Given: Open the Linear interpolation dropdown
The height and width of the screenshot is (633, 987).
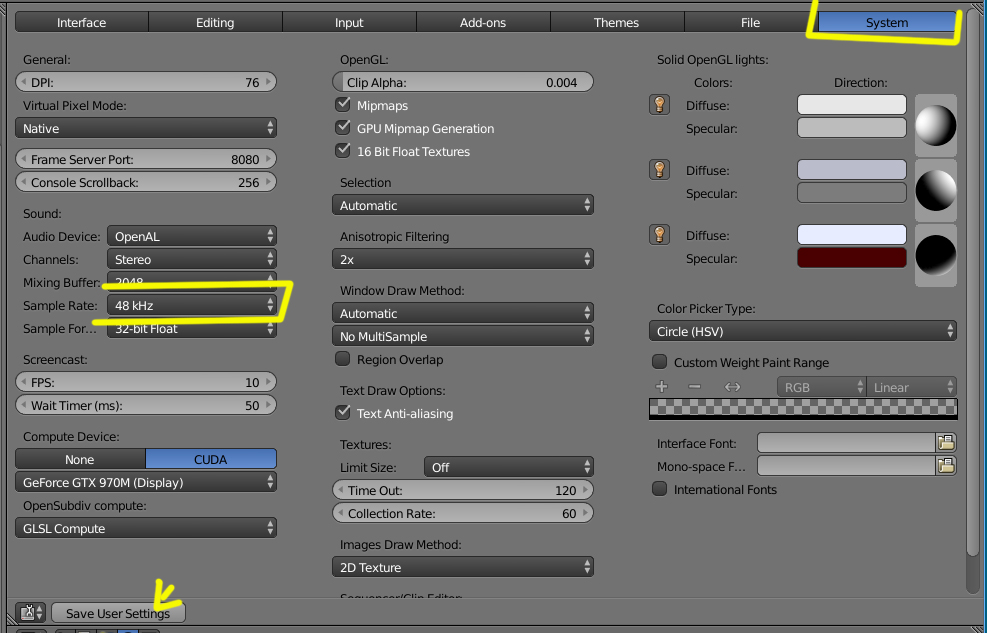Looking at the screenshot, I should 911,387.
